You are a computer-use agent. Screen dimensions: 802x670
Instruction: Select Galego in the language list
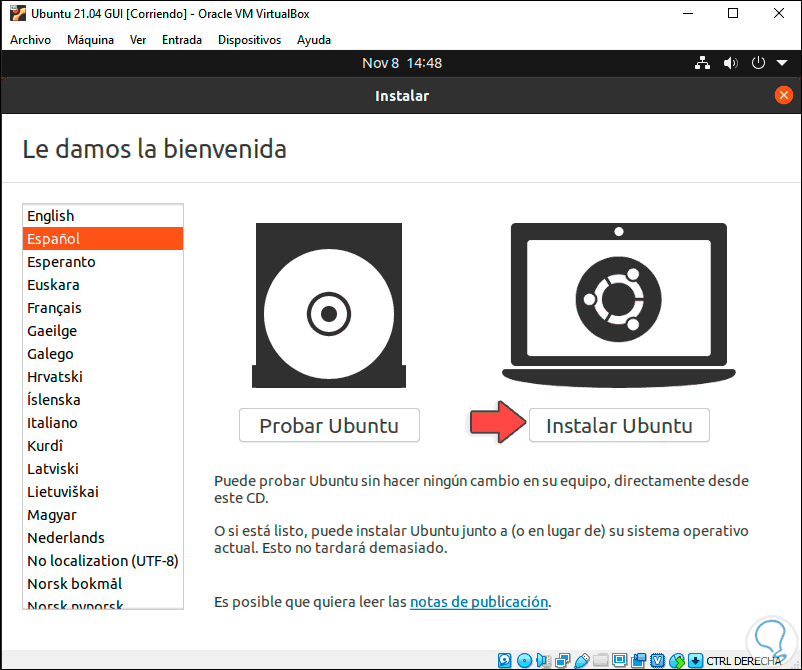pos(103,354)
